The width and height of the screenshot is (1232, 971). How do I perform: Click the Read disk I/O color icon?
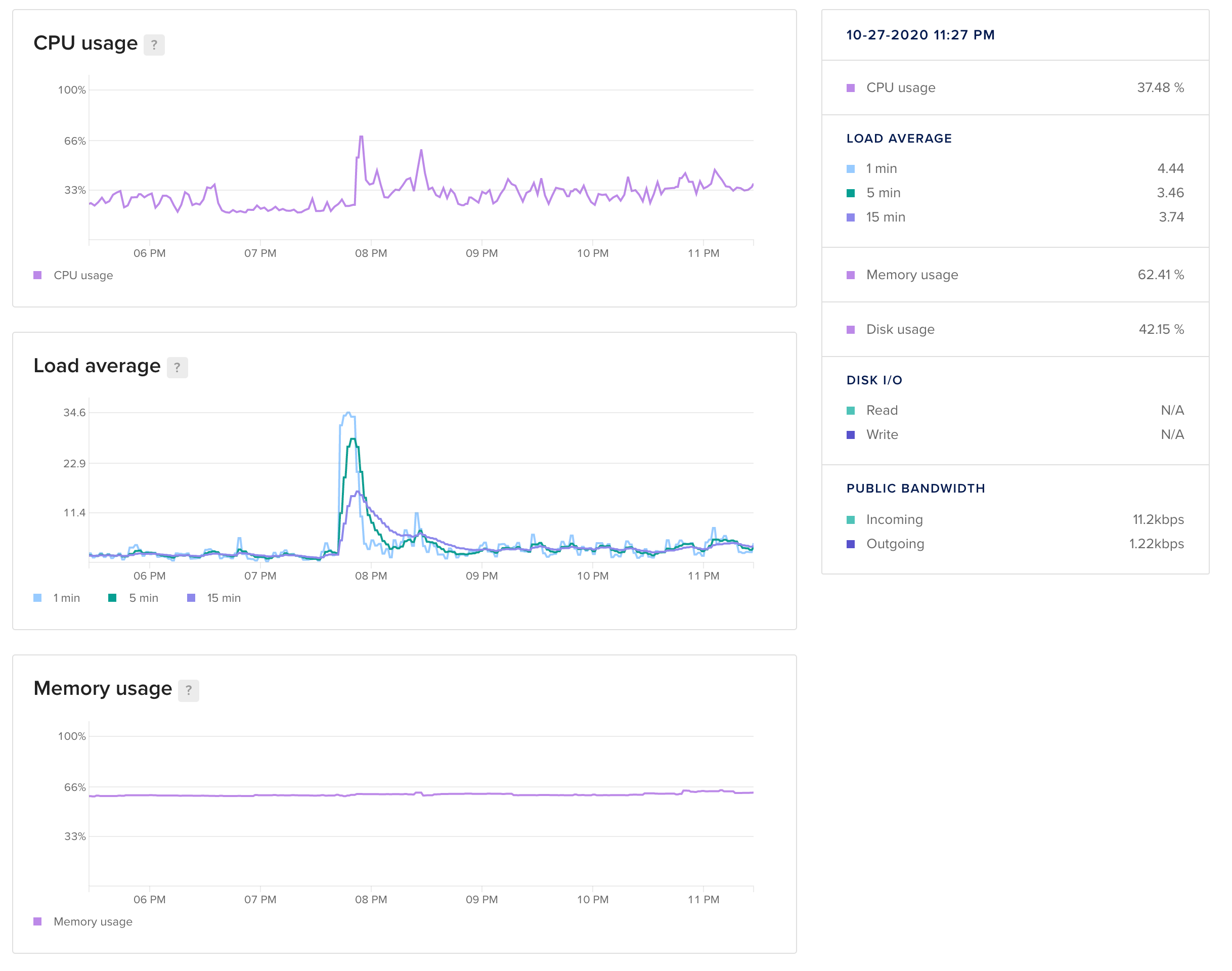point(851,410)
